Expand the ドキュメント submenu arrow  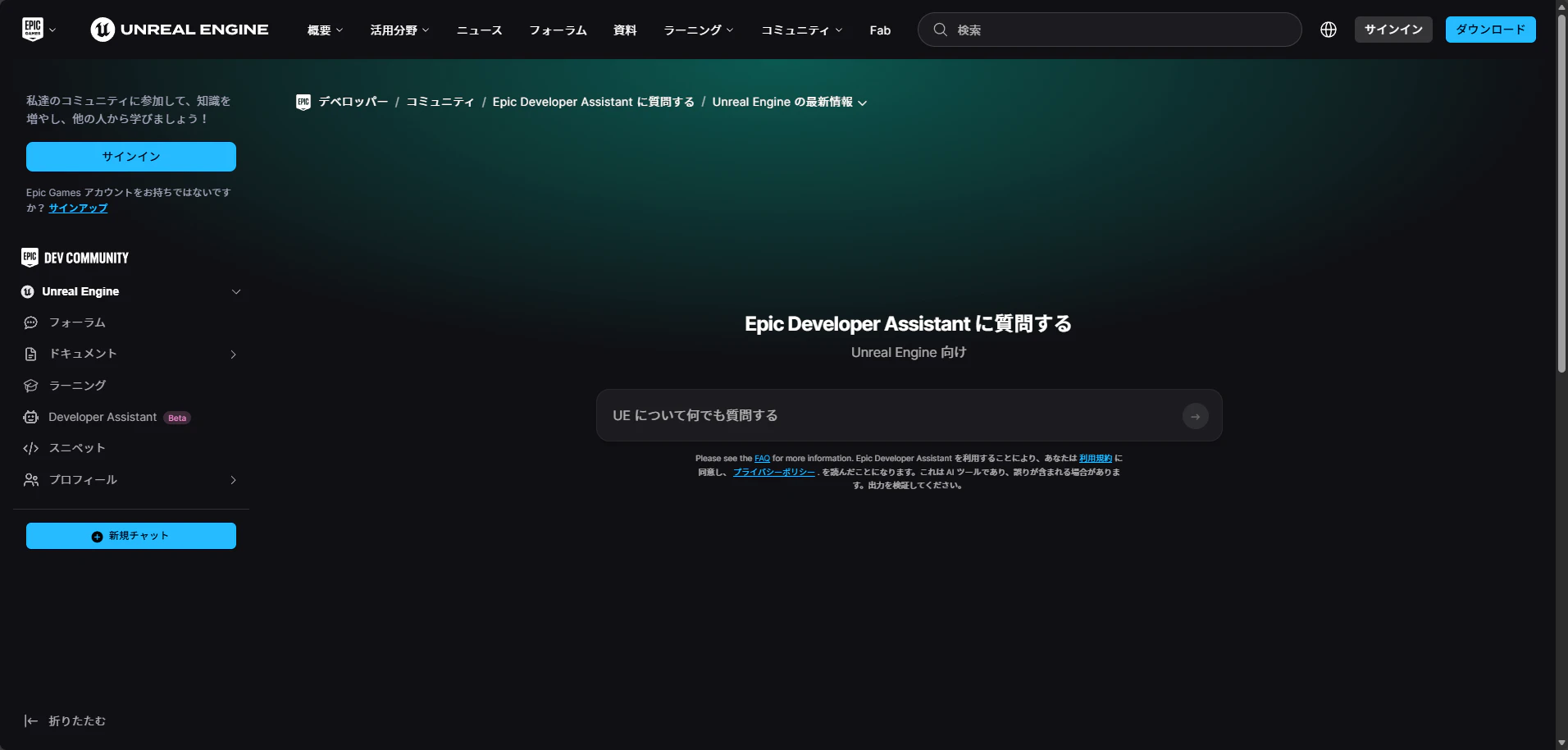(x=234, y=354)
